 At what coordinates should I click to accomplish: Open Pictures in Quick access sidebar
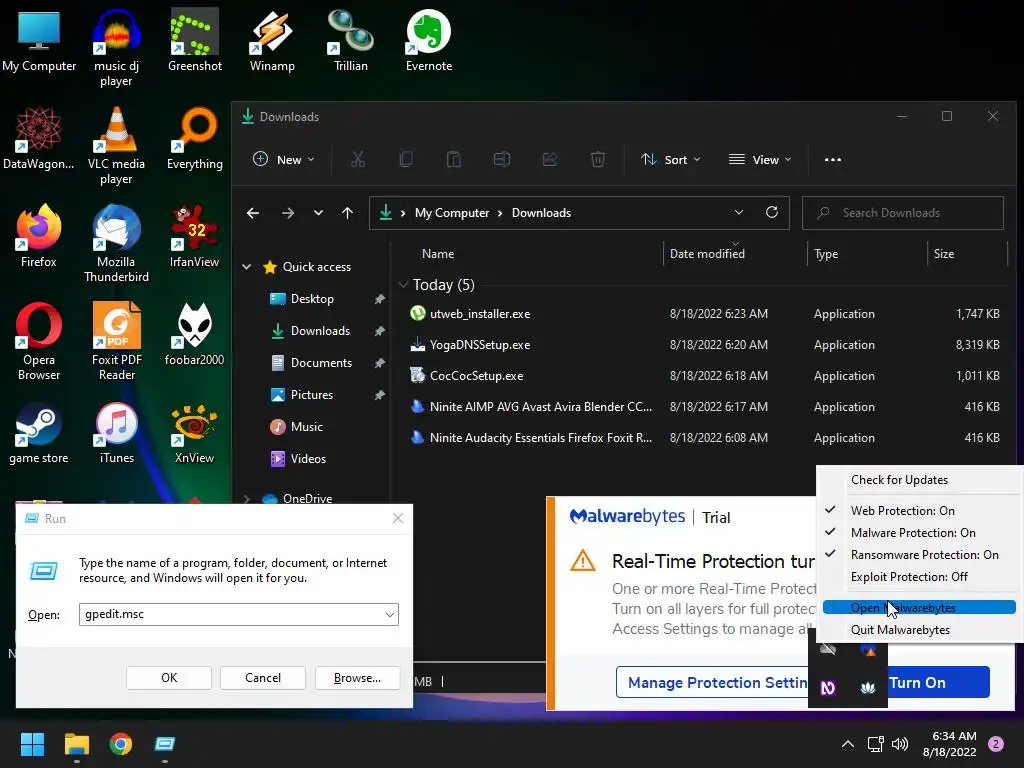[x=312, y=395]
